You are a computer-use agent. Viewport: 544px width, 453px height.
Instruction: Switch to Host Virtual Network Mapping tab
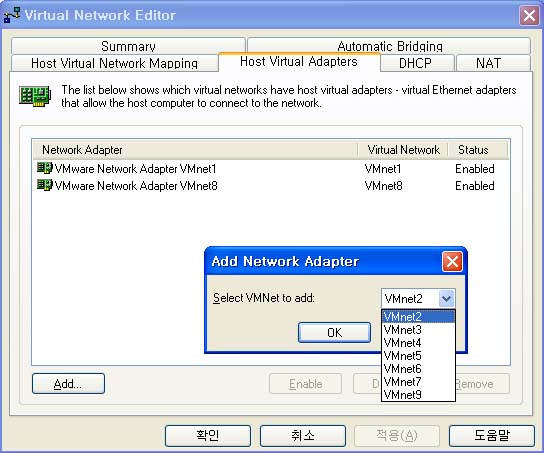point(114,63)
